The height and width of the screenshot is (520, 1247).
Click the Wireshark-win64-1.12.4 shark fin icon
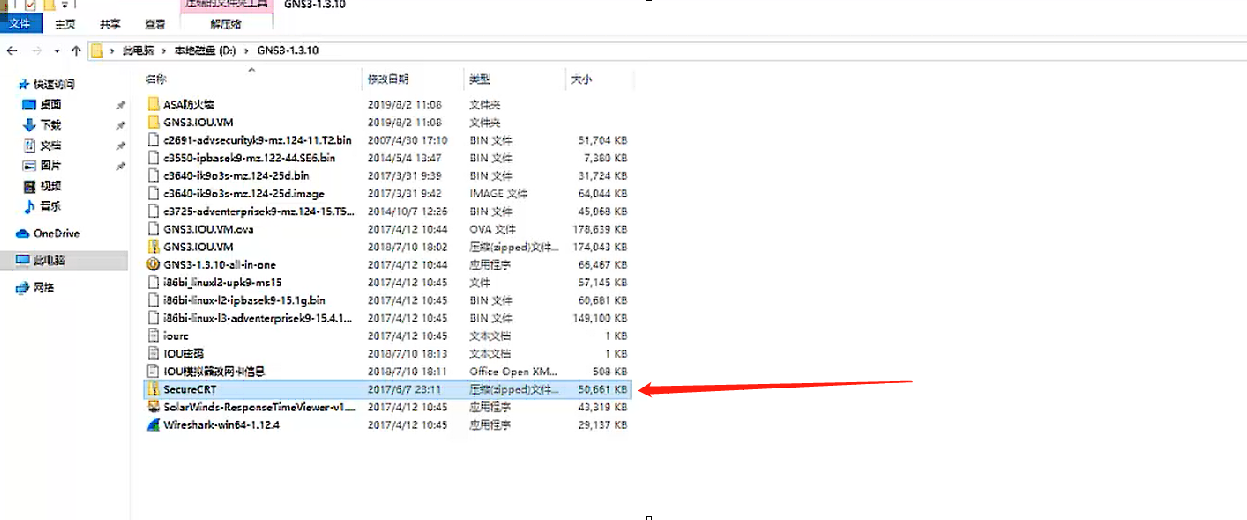(x=153, y=425)
